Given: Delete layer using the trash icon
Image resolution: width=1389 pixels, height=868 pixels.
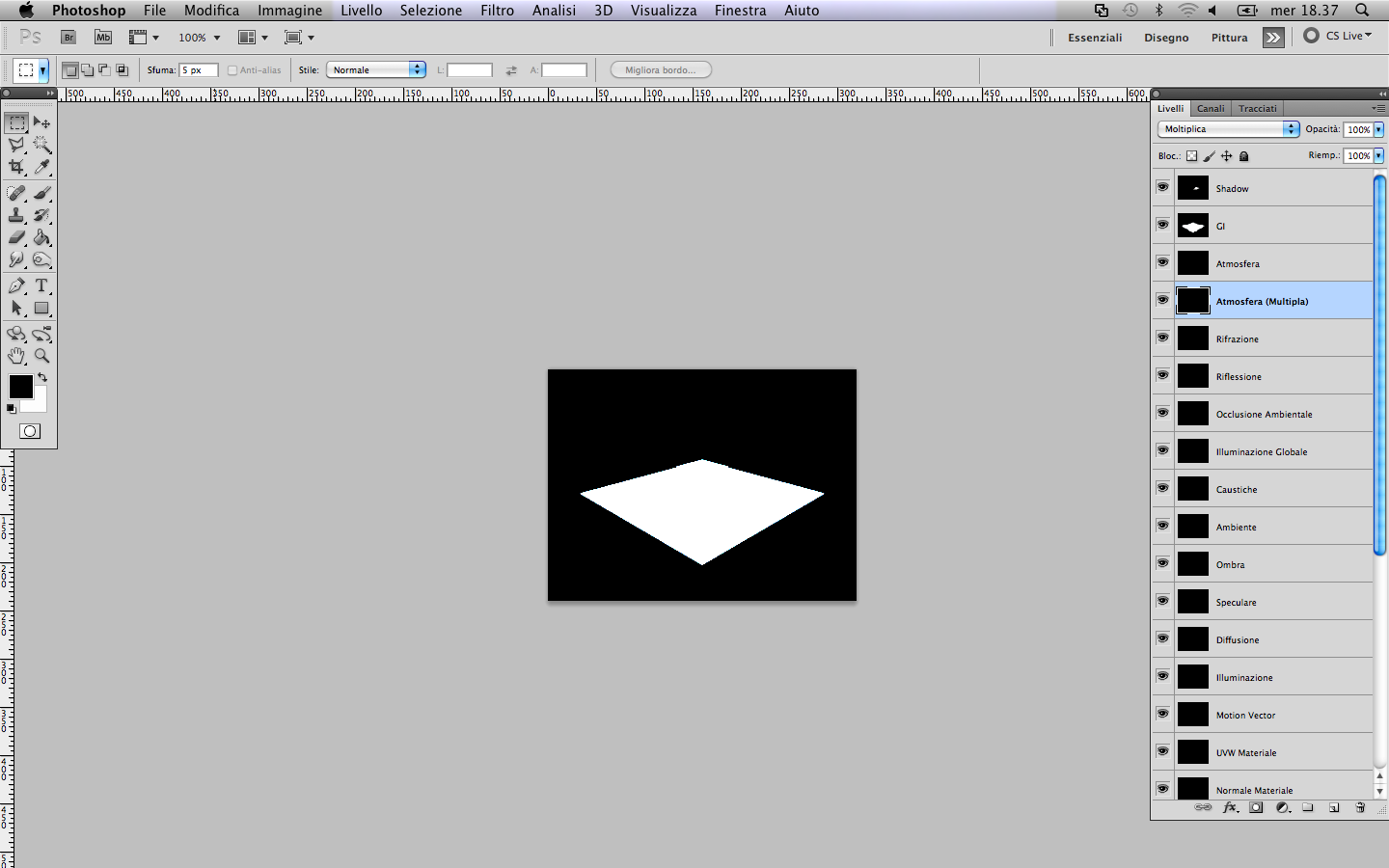Looking at the screenshot, I should [x=1360, y=807].
